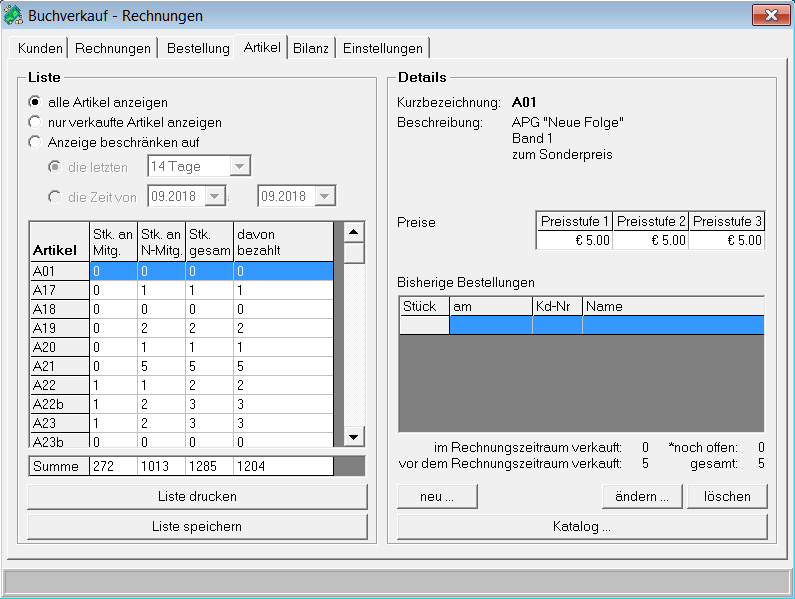
Task: Select article row A21 in the list
Action: pos(59,366)
